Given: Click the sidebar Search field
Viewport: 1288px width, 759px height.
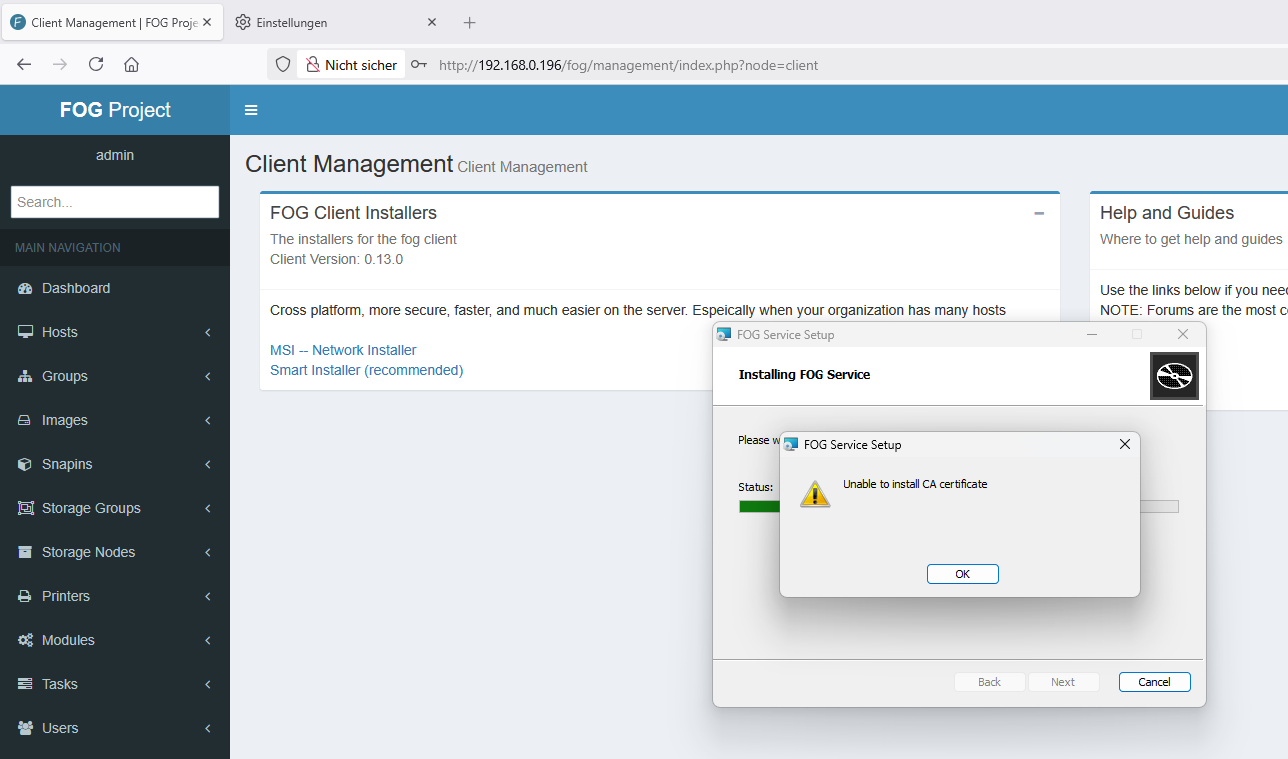Looking at the screenshot, I should [115, 202].
